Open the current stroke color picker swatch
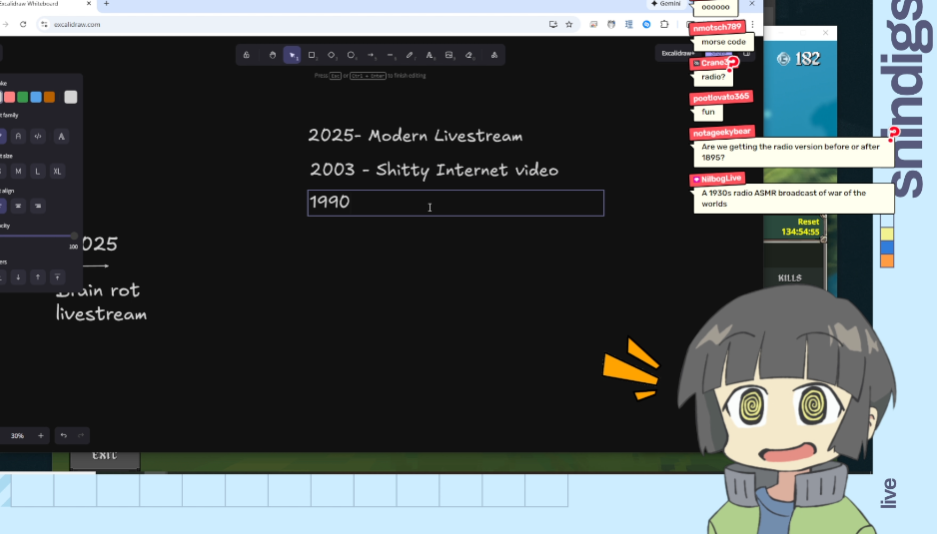The width and height of the screenshot is (937, 534). [71, 97]
